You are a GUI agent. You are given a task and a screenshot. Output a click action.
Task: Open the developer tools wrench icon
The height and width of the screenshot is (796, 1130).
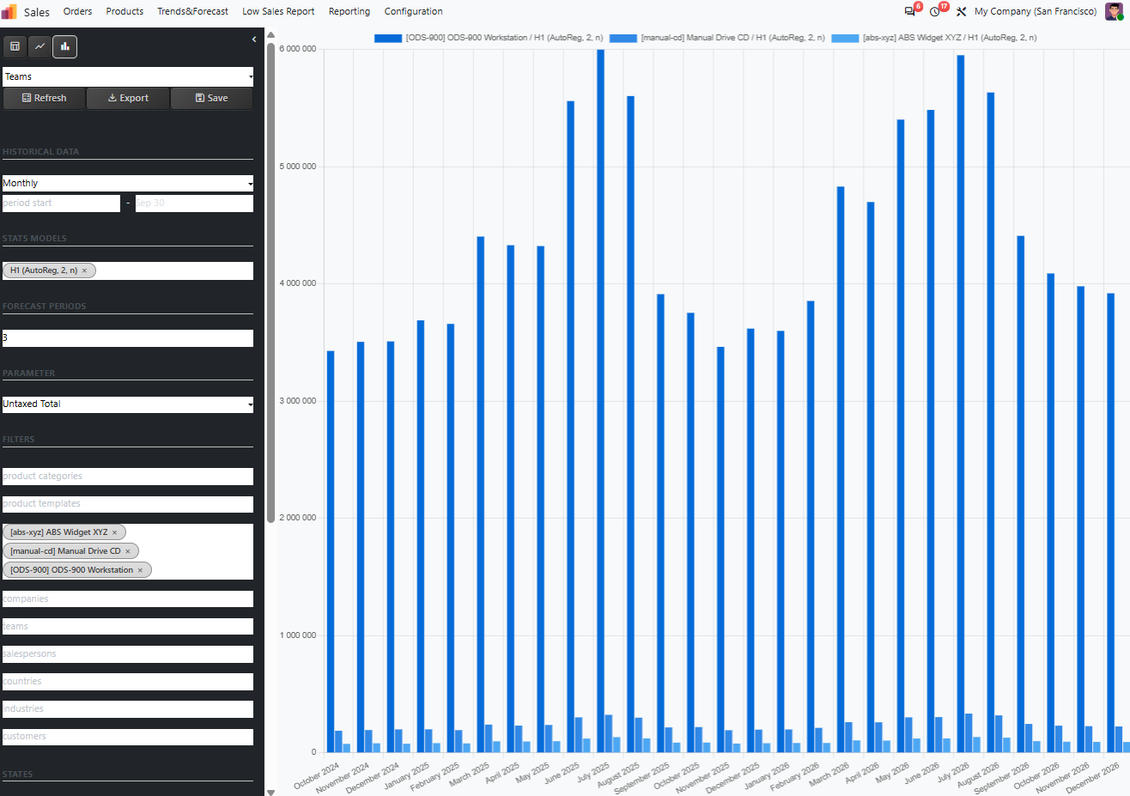point(961,12)
